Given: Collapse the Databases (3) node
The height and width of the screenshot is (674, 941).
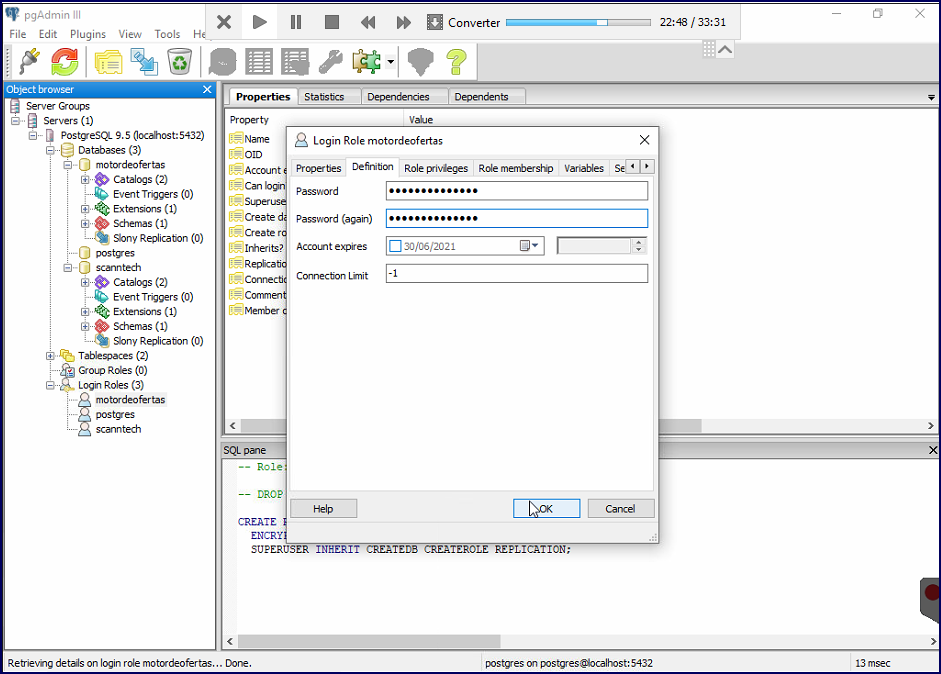Looking at the screenshot, I should pyautogui.click(x=50, y=150).
